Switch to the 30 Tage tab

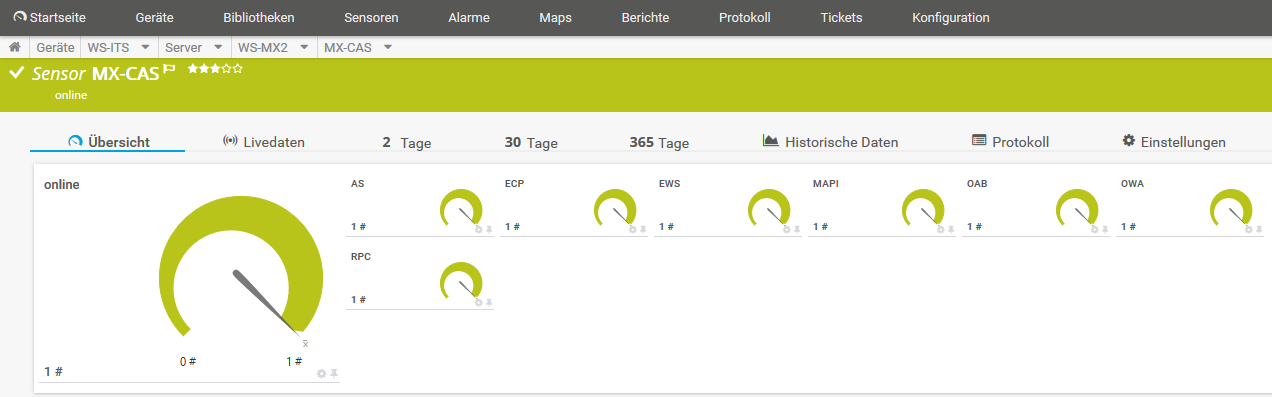pos(531,143)
